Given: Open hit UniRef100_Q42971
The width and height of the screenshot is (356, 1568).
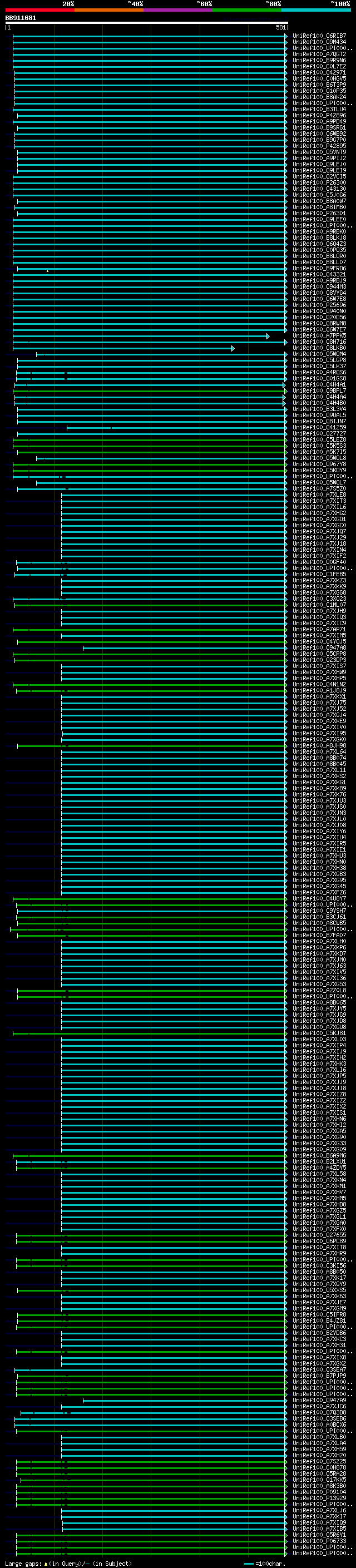Looking at the screenshot, I should [319, 72].
